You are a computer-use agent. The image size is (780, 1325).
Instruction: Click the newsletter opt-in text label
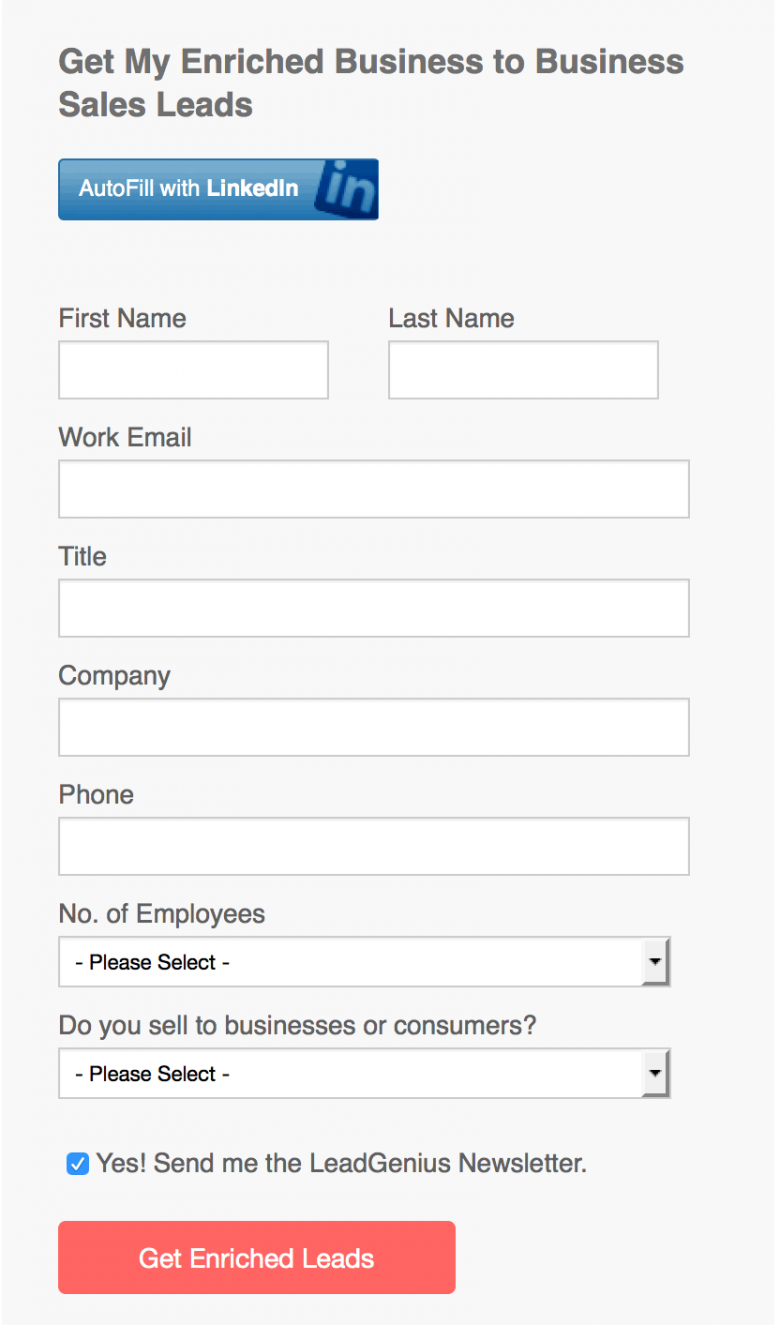340,1163
